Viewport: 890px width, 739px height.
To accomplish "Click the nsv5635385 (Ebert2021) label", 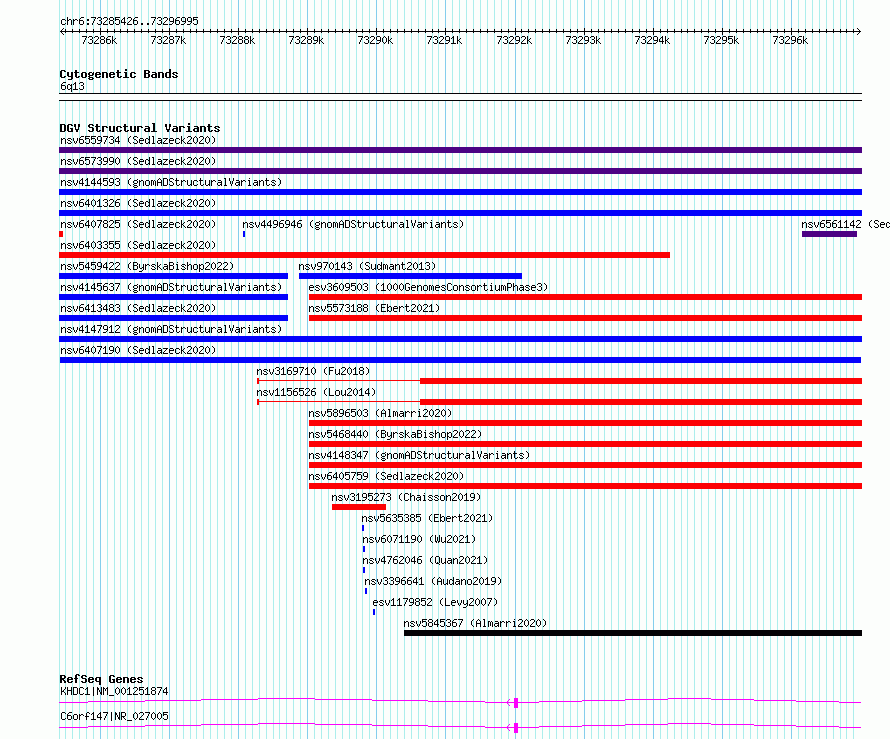I will [427, 518].
